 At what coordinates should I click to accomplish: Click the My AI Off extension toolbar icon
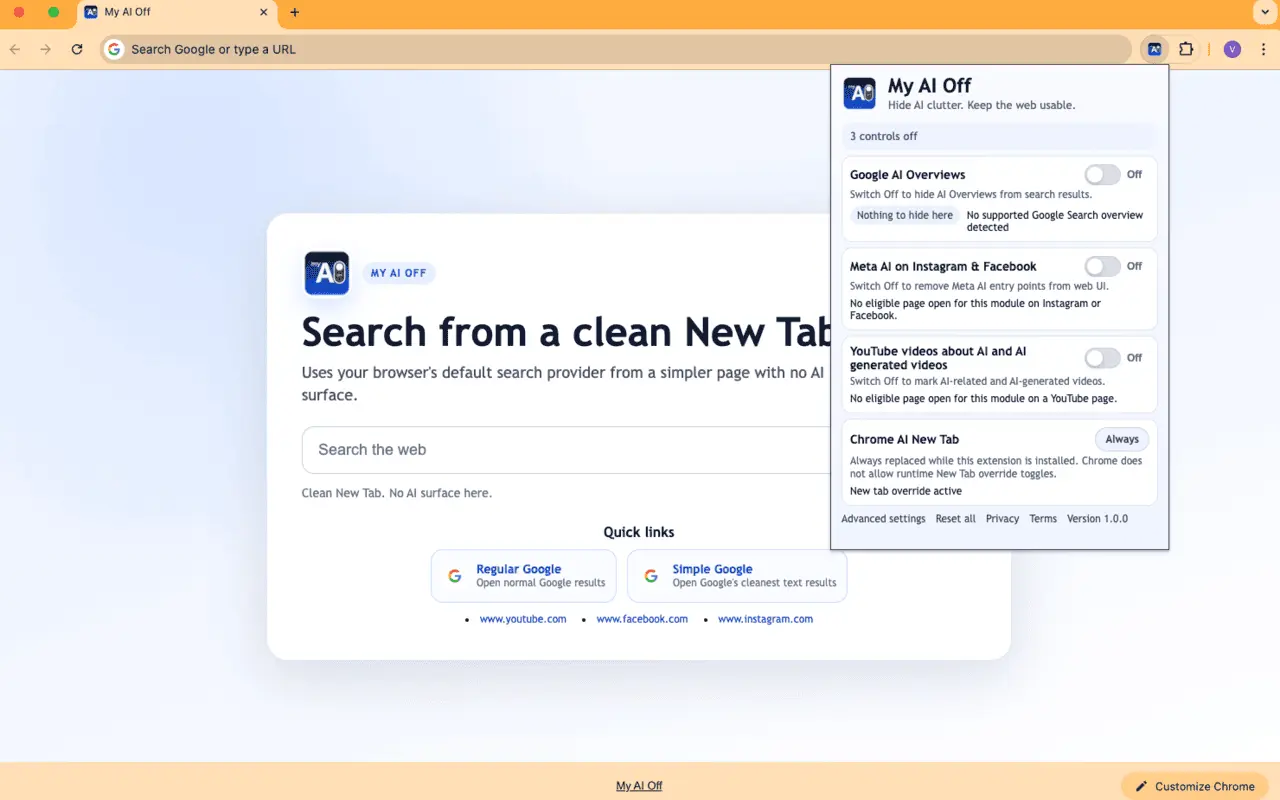(x=1155, y=49)
